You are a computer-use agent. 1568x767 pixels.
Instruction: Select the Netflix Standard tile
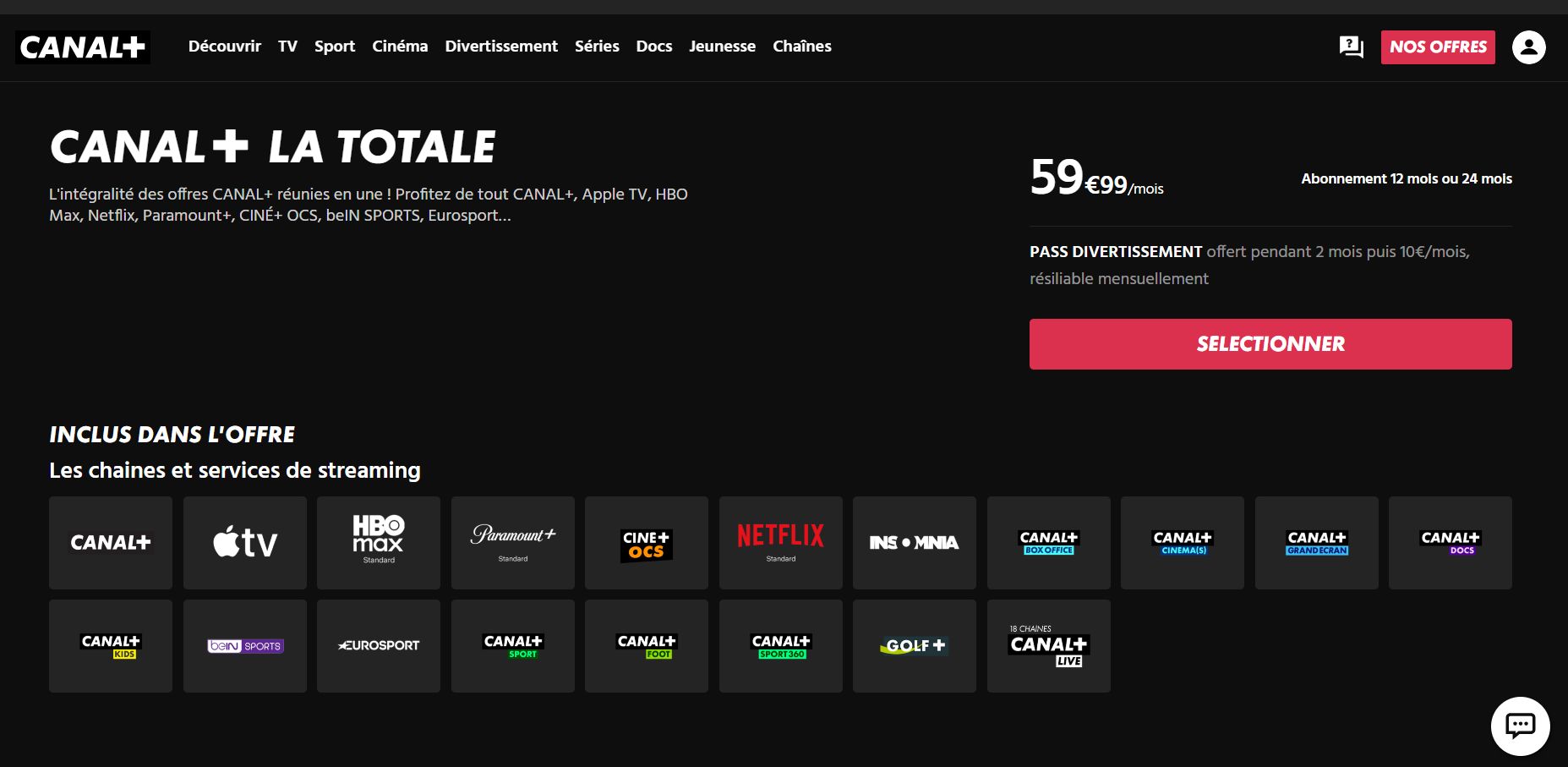tap(781, 543)
